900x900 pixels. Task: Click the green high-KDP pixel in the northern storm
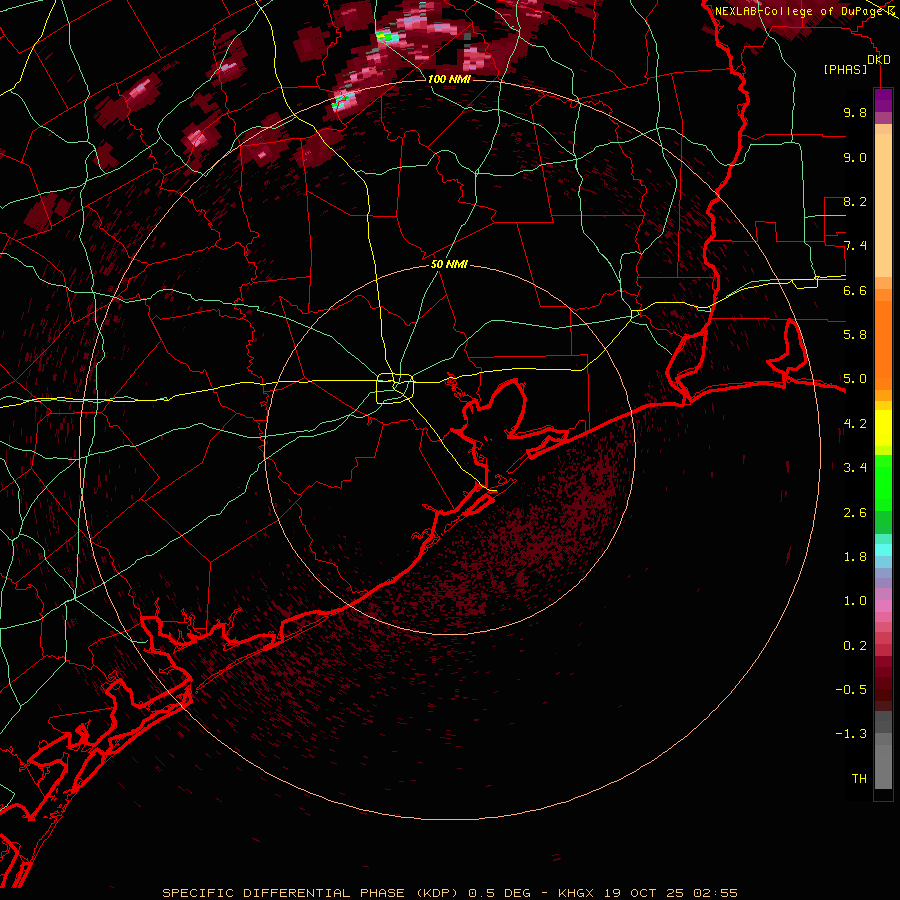tap(387, 37)
